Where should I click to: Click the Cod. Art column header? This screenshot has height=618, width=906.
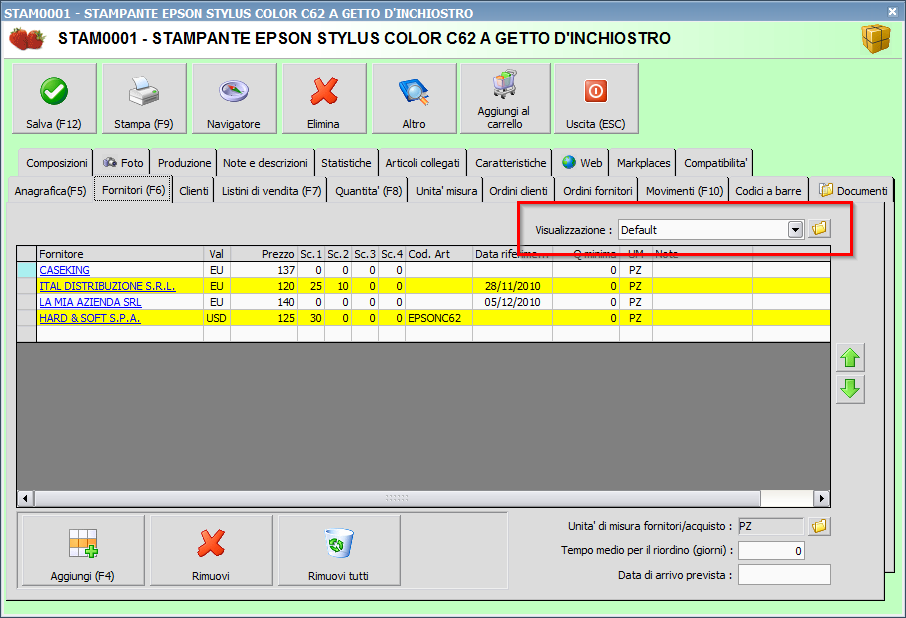click(x=439, y=254)
